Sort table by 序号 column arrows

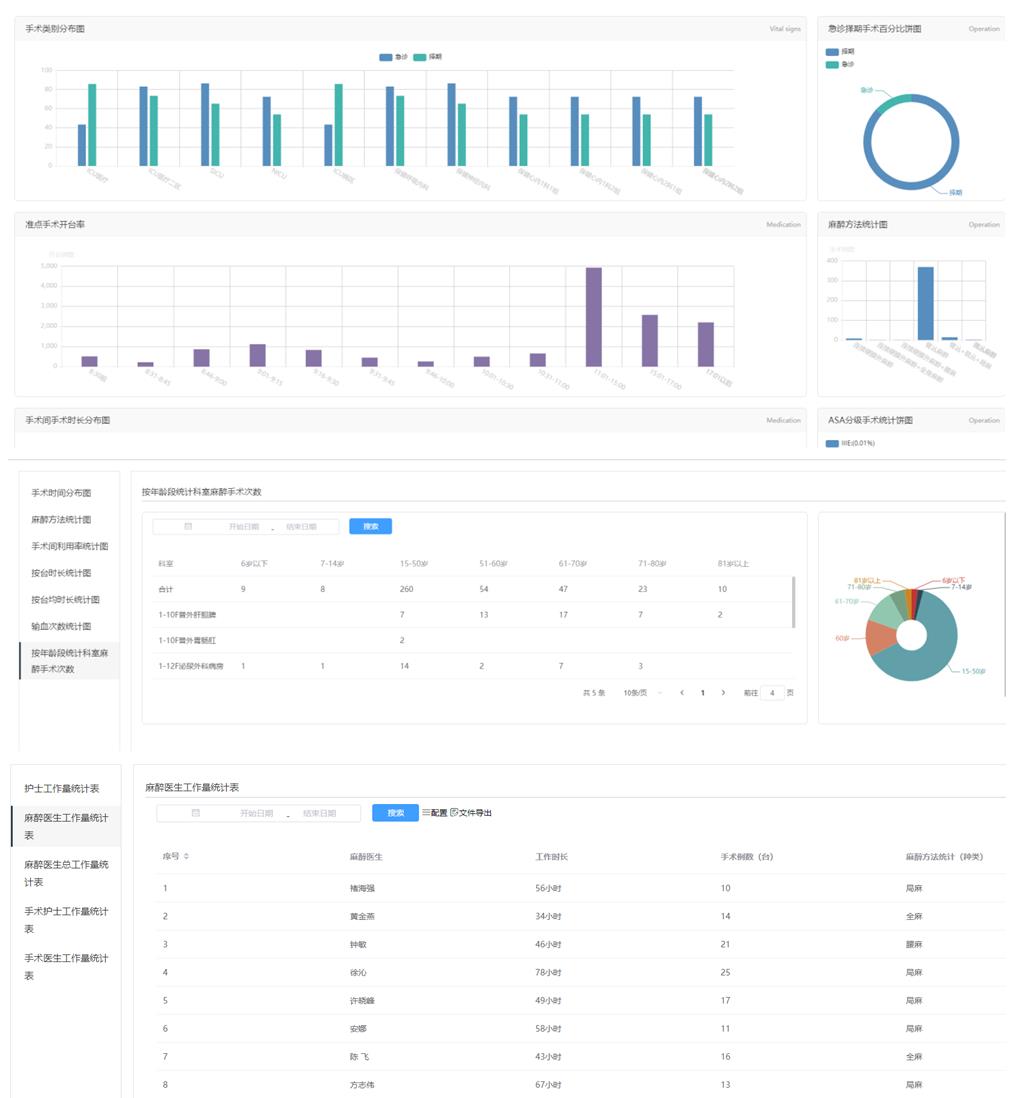(x=186, y=857)
